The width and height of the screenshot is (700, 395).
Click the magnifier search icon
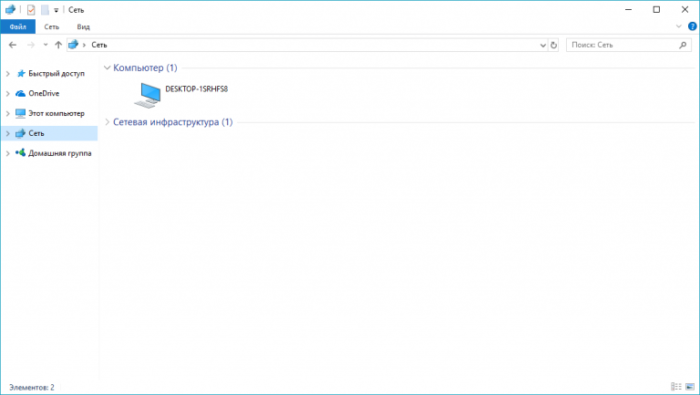coord(683,45)
